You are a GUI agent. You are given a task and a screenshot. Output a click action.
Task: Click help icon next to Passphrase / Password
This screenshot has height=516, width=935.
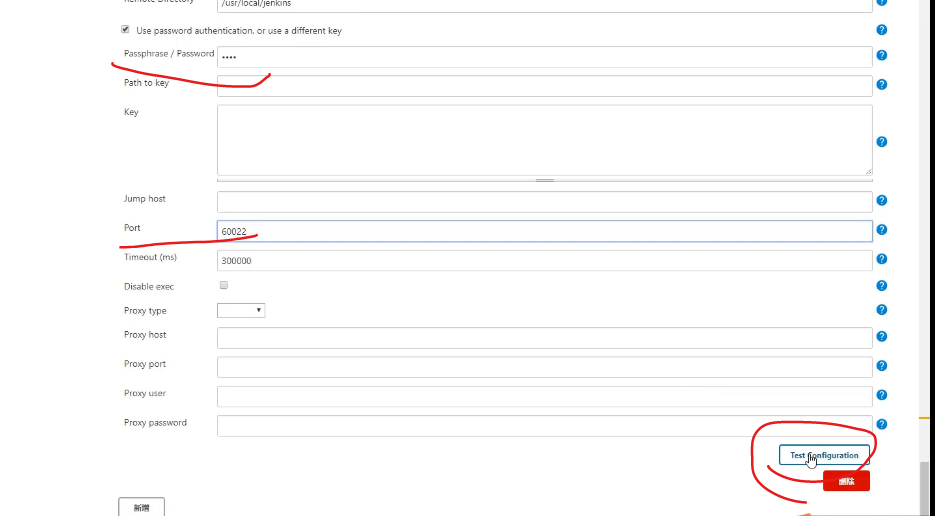coord(881,56)
